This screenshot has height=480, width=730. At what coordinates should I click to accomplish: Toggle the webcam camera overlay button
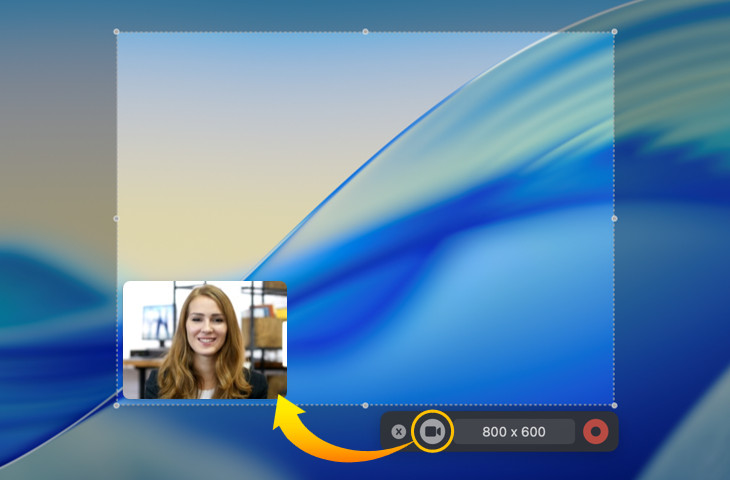pyautogui.click(x=433, y=432)
